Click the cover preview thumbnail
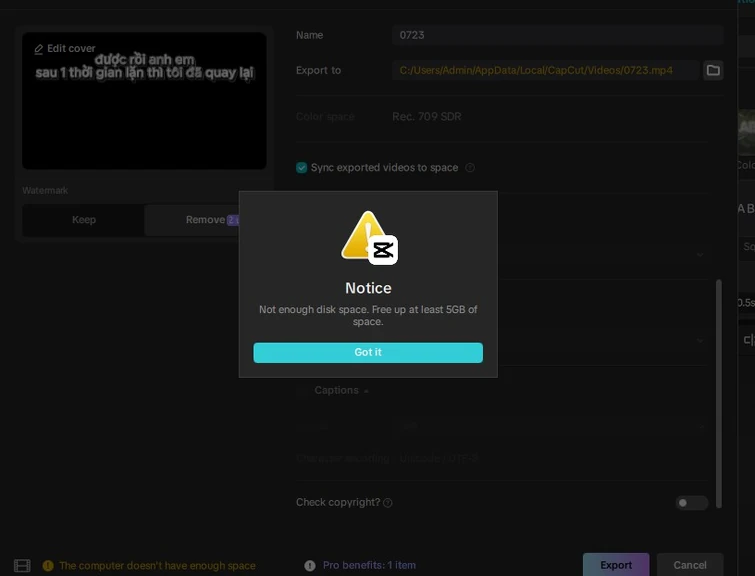The height and width of the screenshot is (576, 755). (x=144, y=101)
